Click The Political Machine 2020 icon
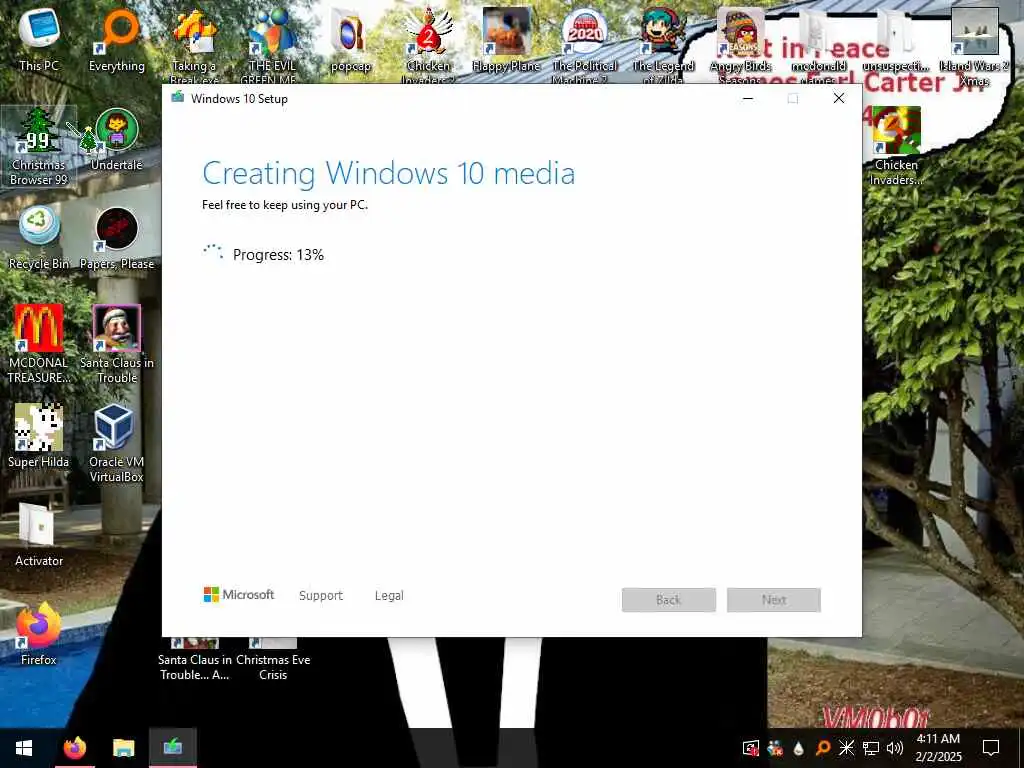Viewport: 1024px width, 768px height. (584, 44)
